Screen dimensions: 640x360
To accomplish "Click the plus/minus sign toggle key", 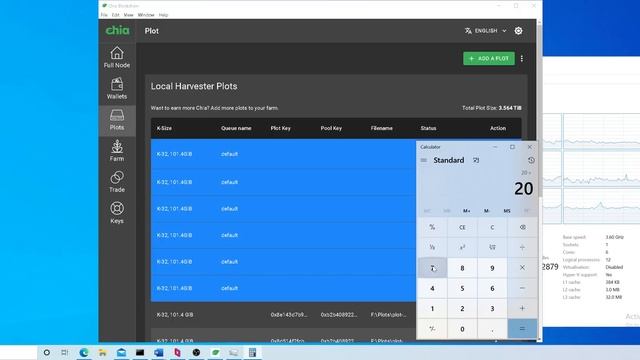I will click(x=432, y=329).
